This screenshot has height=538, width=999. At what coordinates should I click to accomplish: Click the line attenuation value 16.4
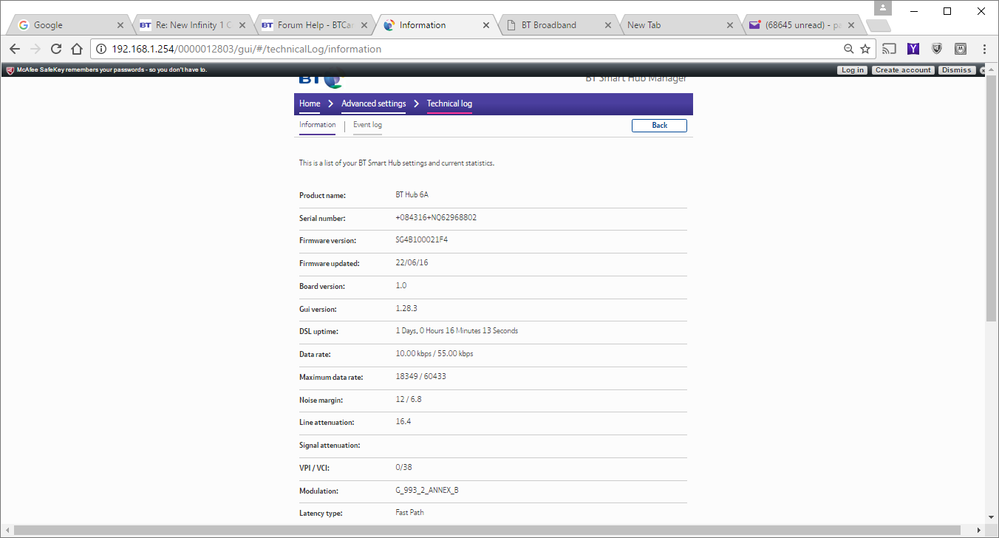[403, 421]
